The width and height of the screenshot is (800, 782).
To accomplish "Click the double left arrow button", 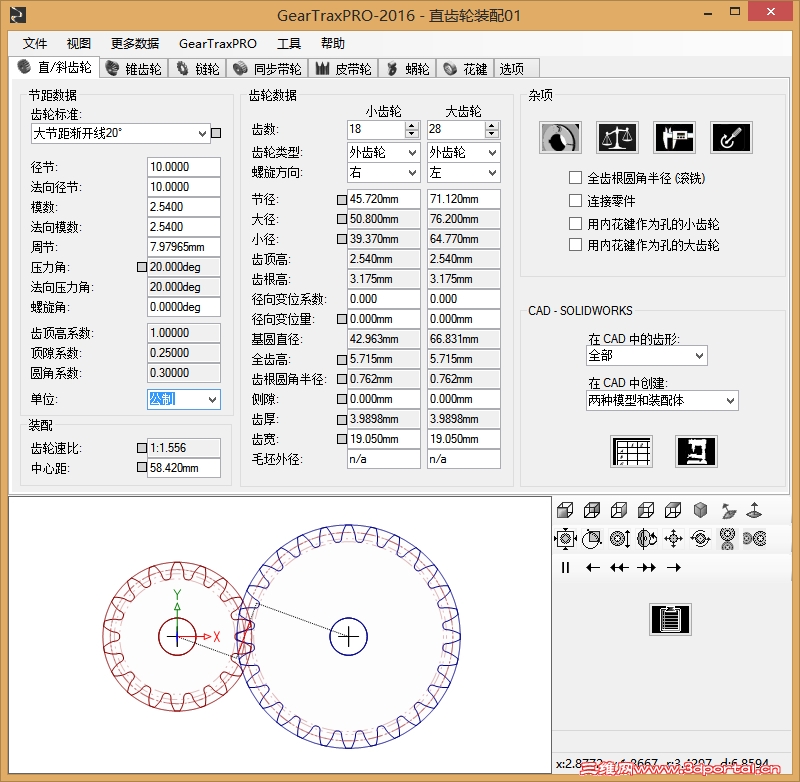I will (x=619, y=567).
